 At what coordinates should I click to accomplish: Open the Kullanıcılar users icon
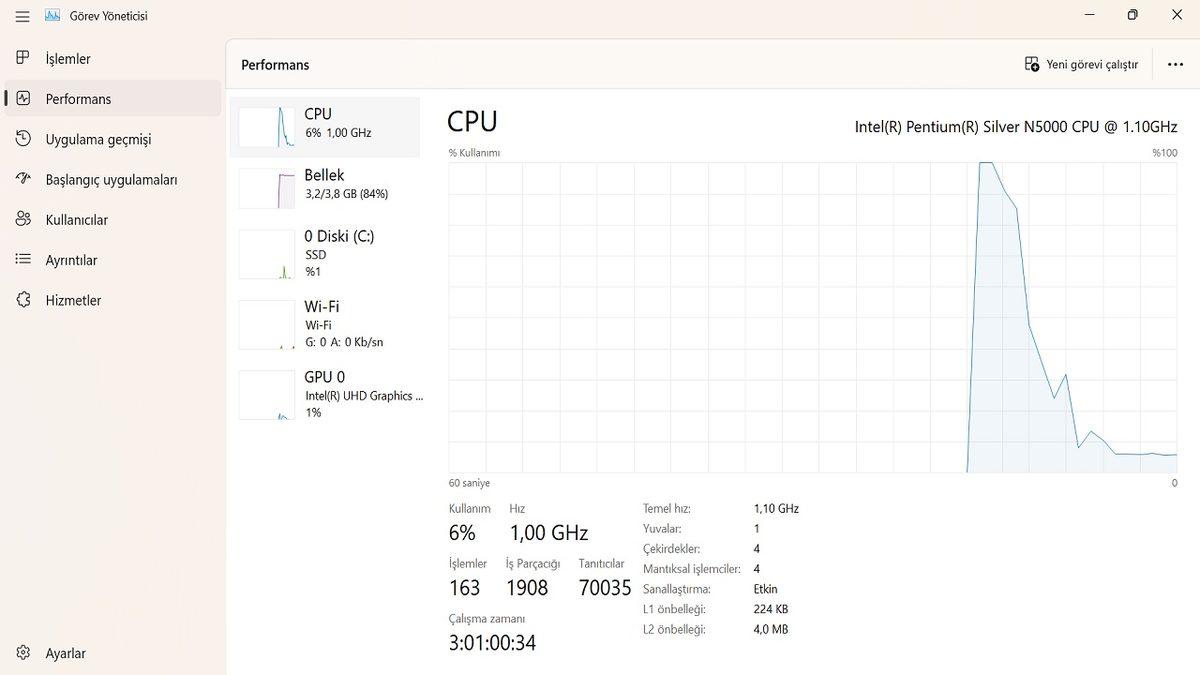pos(23,219)
